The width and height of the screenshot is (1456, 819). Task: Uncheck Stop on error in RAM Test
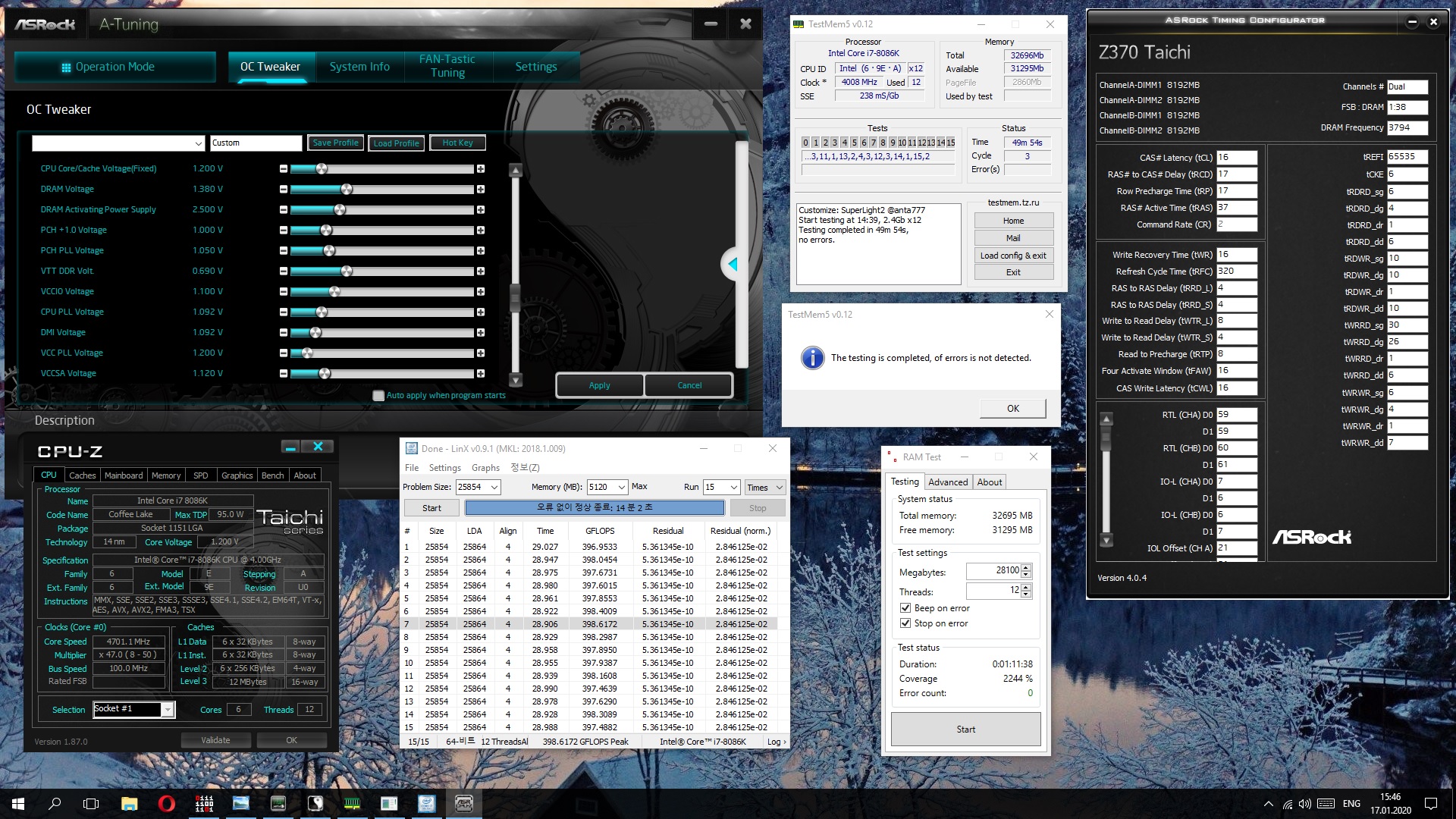coord(905,623)
